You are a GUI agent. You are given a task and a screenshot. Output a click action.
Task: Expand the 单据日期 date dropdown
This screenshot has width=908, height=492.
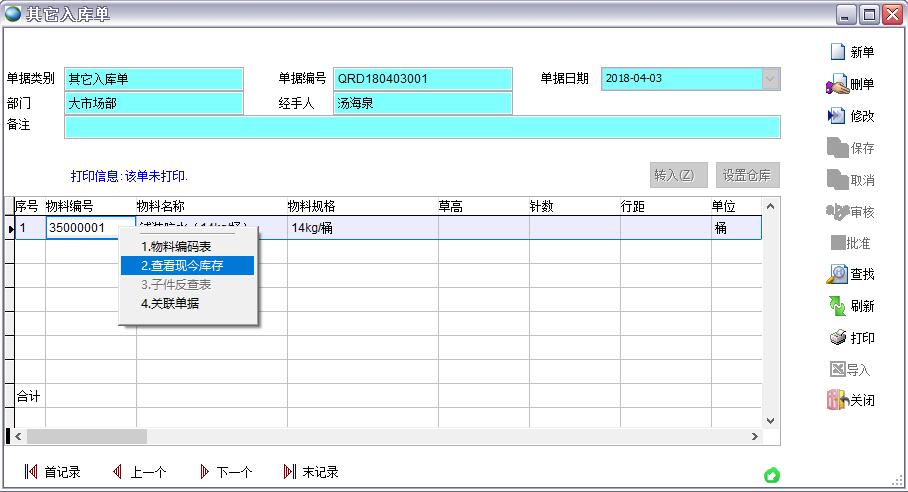tap(770, 79)
